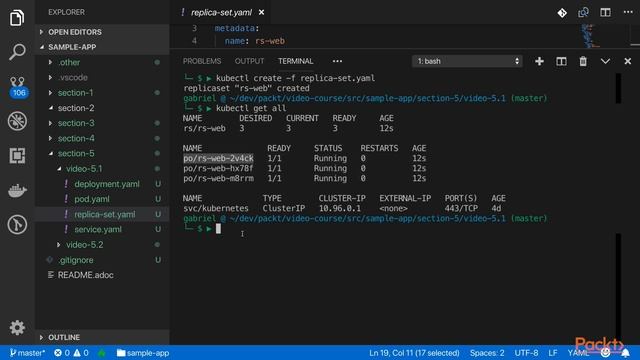This screenshot has height=360, width=640.
Task: Open the Manage settings gear
Action: 17,328
